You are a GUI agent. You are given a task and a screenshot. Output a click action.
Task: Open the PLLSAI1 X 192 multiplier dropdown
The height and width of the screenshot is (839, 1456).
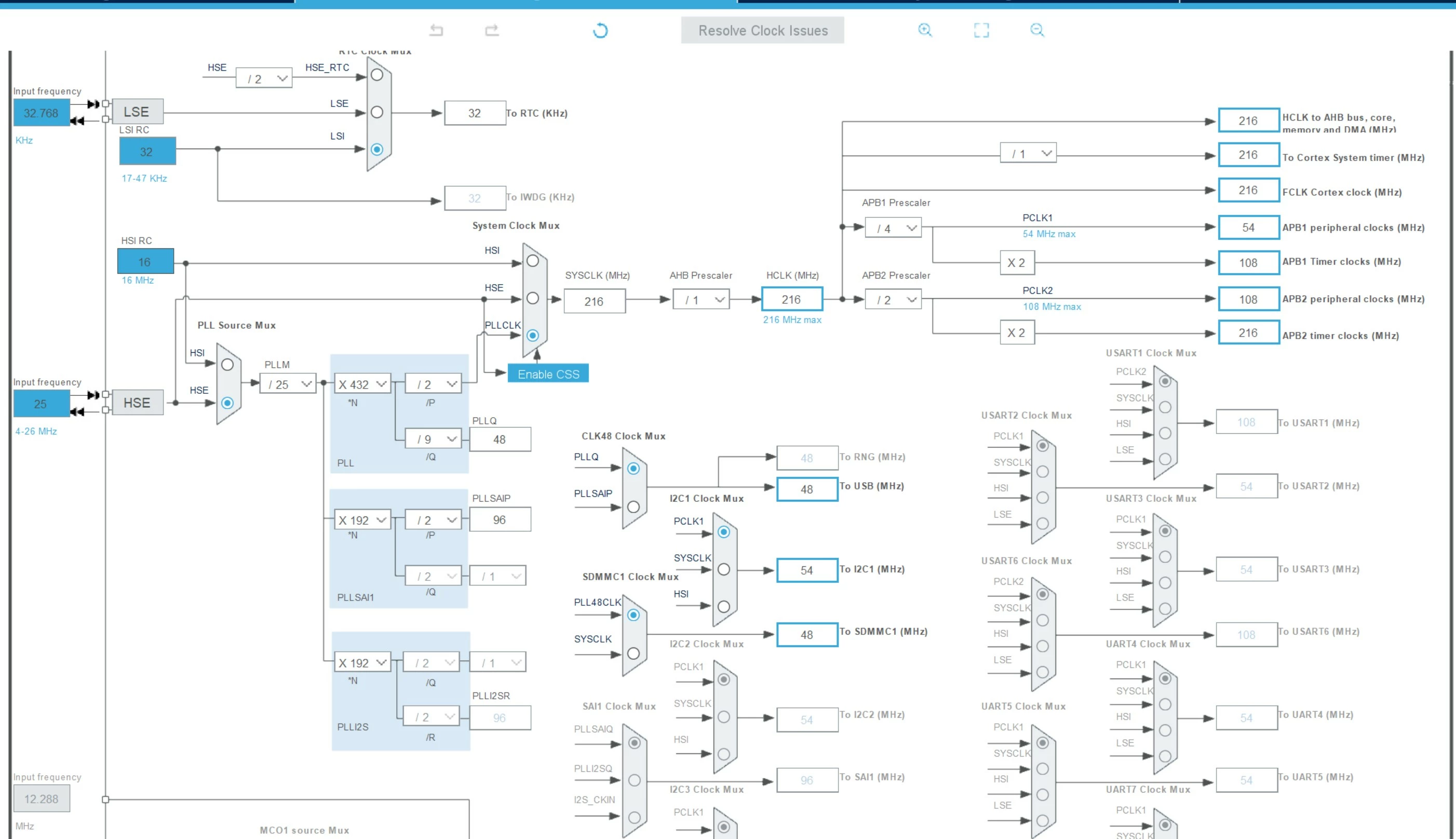363,520
